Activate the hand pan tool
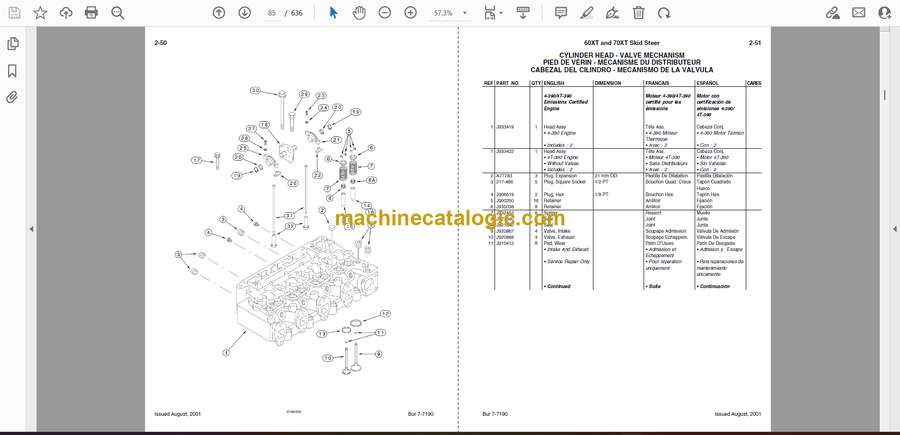The width and height of the screenshot is (900, 435). click(x=359, y=13)
